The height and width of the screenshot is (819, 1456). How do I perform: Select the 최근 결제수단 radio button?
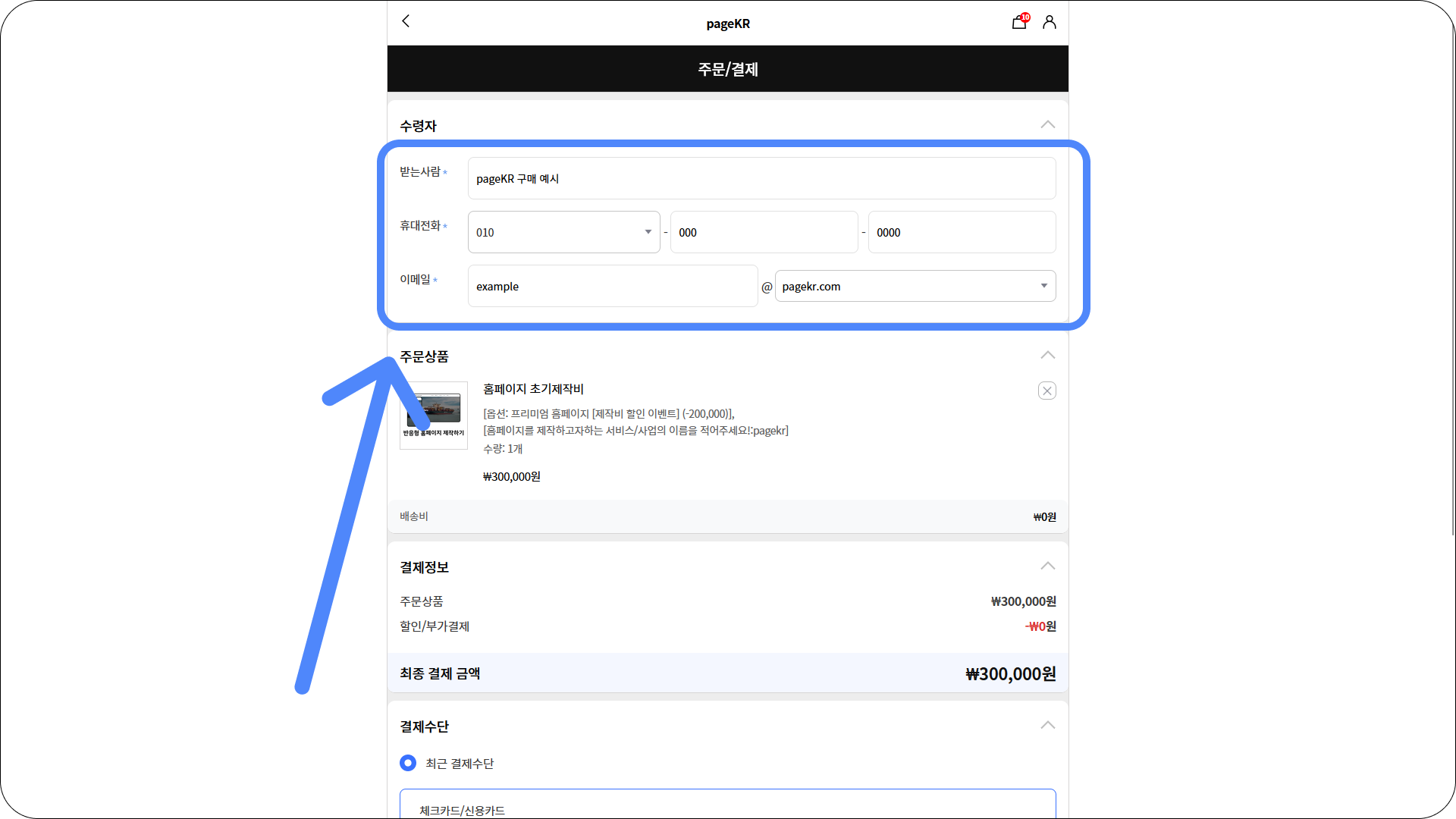[x=408, y=763]
